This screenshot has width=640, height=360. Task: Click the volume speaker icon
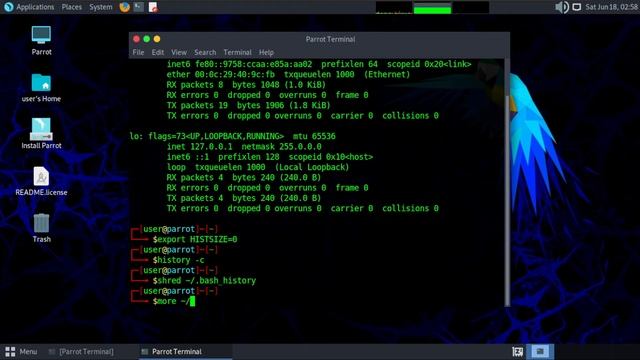click(x=562, y=7)
